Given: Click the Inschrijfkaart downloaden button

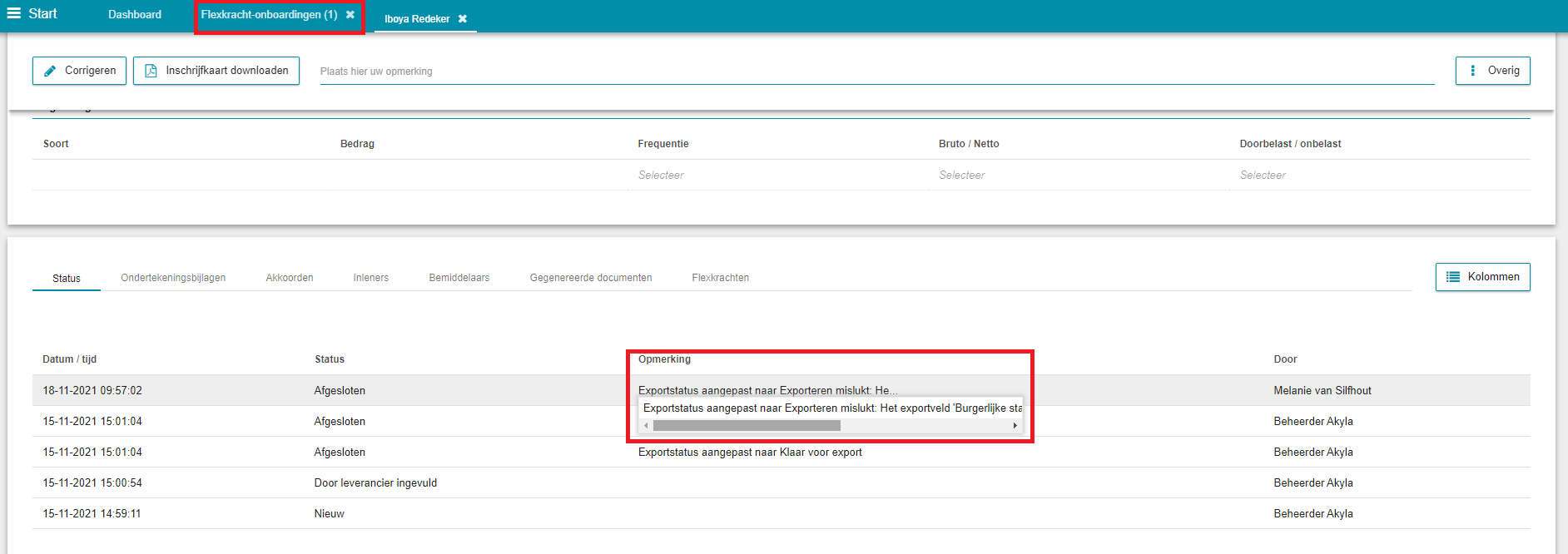Looking at the screenshot, I should click(x=216, y=71).
